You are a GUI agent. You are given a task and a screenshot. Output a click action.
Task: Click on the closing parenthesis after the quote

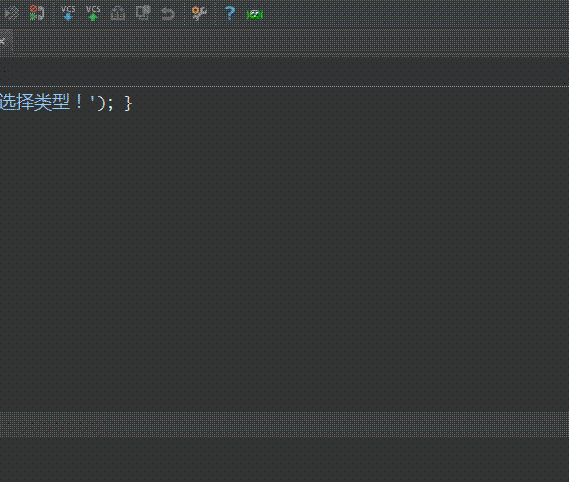[101, 103]
